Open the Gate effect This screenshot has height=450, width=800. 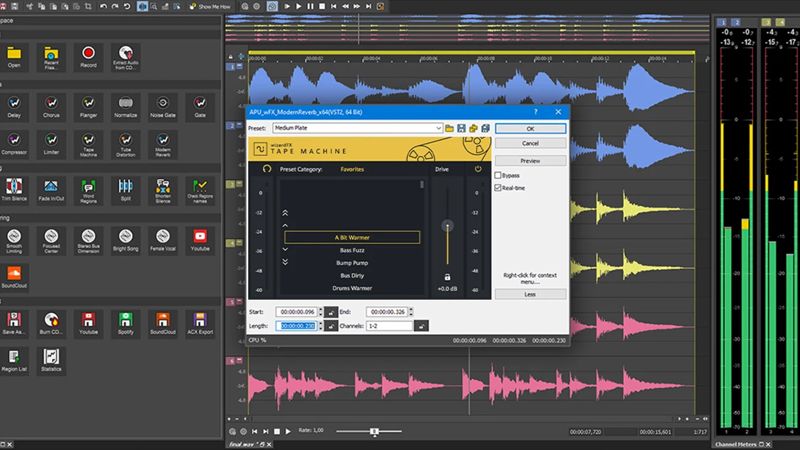[200, 107]
